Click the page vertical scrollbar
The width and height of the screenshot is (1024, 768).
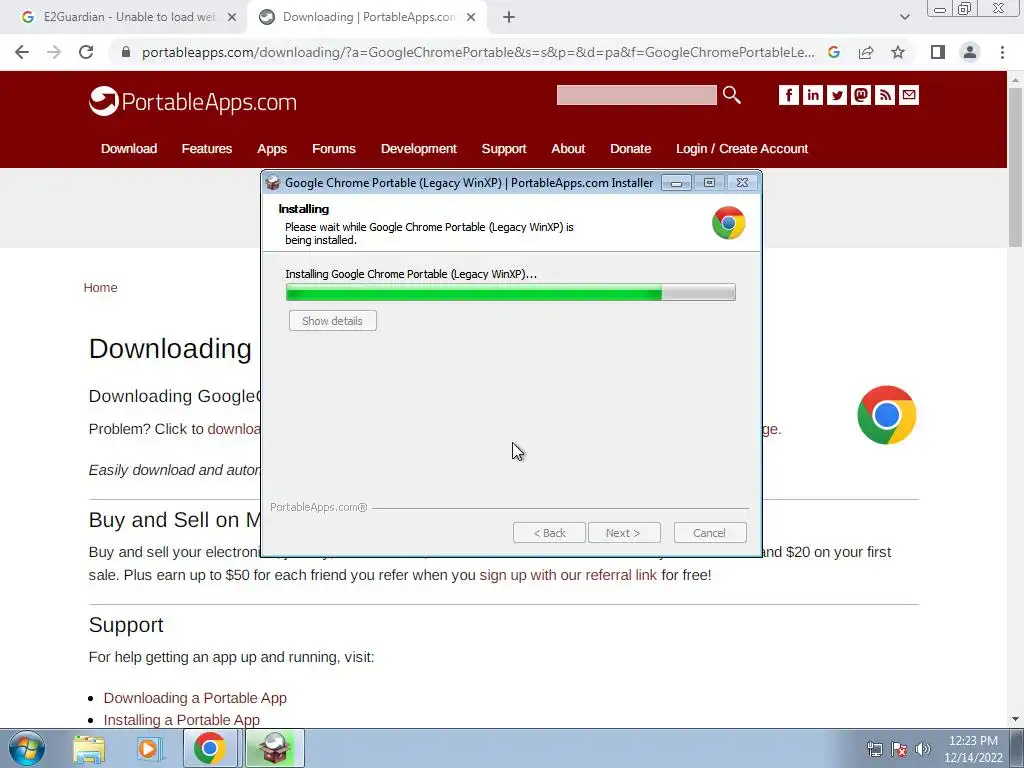coord(1015,167)
